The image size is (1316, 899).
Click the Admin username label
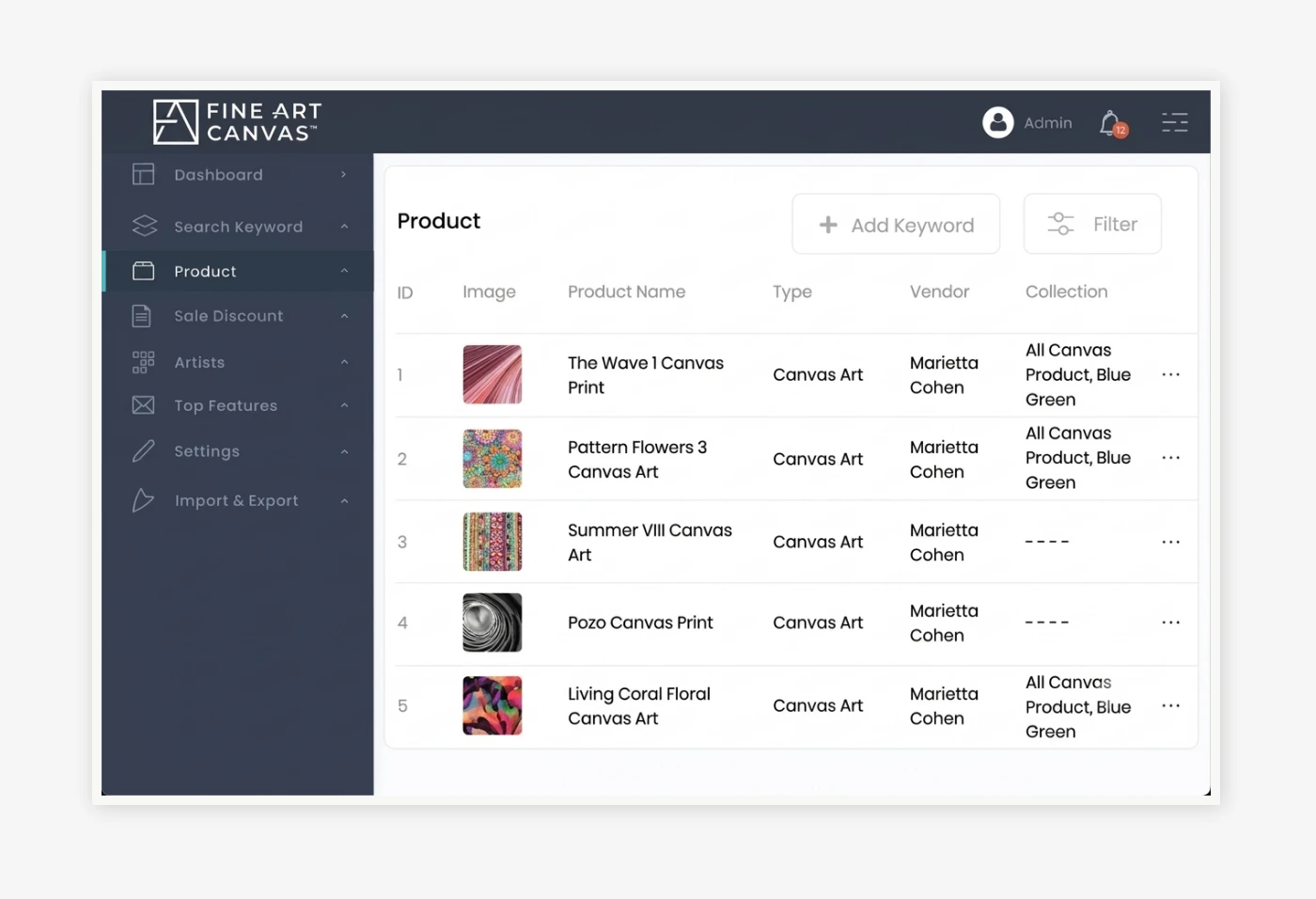click(x=1048, y=123)
